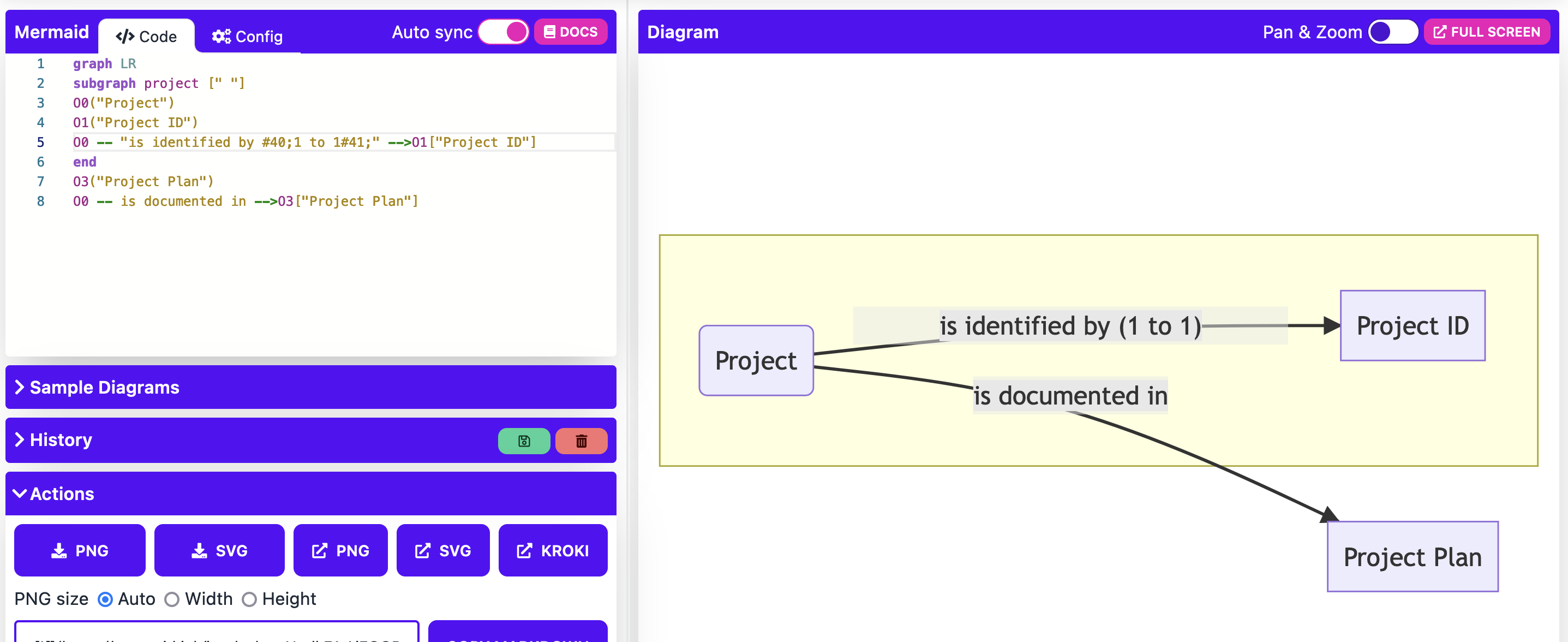1568x642 pixels.
Task: Download the diagram as PNG
Action: coord(79,550)
